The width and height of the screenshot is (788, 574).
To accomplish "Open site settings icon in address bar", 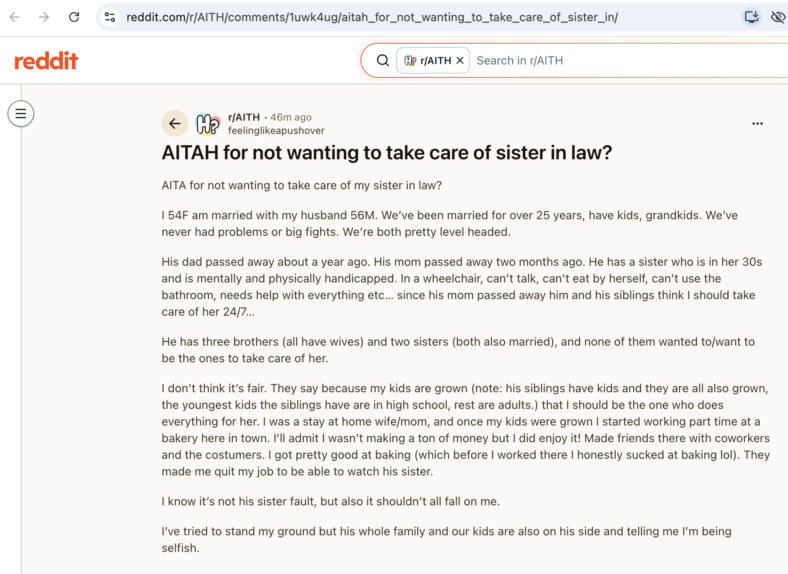I will tap(110, 17).
